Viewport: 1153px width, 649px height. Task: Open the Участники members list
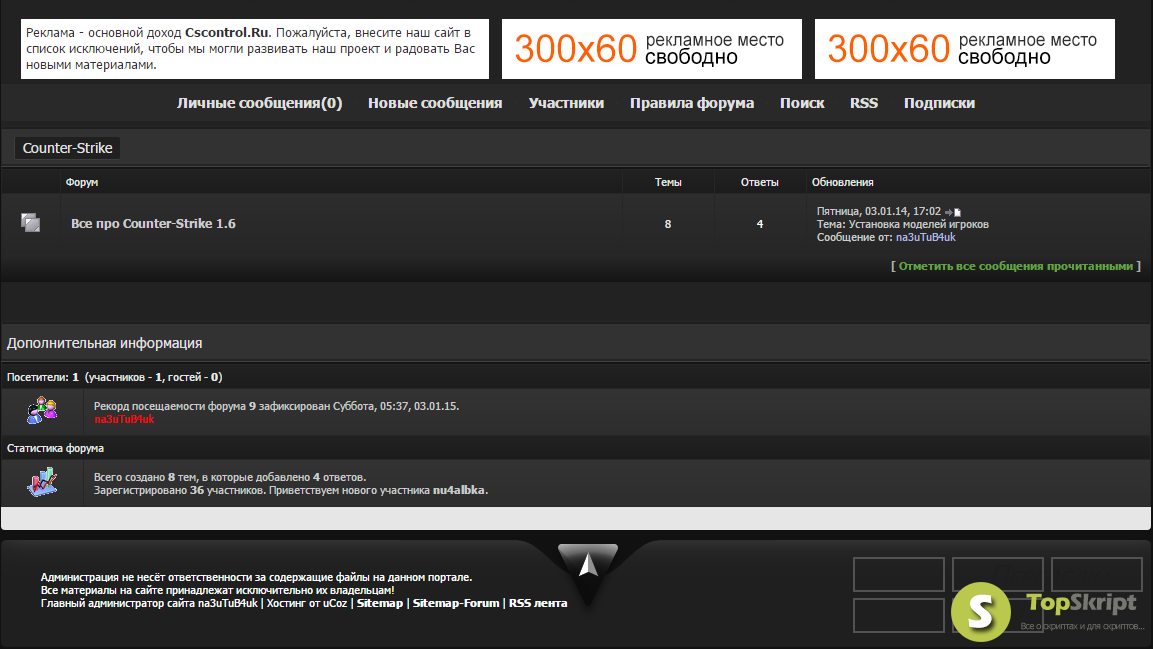point(566,103)
